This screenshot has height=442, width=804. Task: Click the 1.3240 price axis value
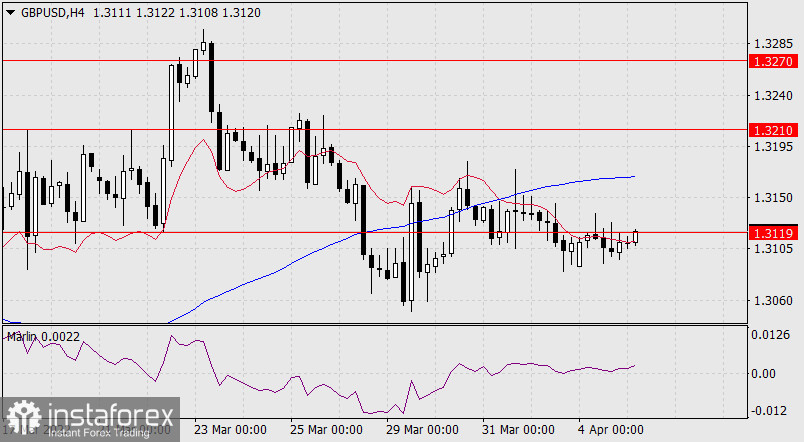click(x=773, y=95)
